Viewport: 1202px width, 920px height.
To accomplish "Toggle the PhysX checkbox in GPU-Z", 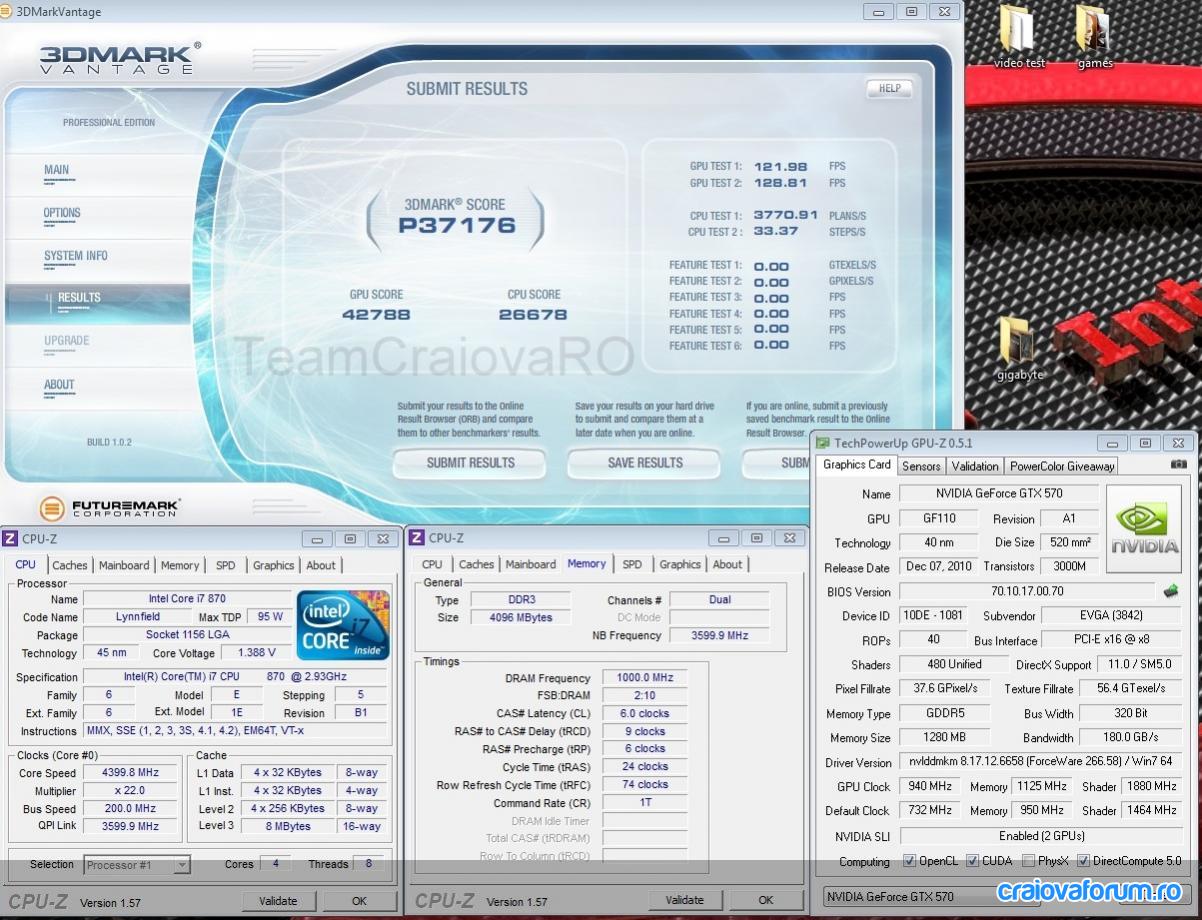I will click(x=1028, y=861).
